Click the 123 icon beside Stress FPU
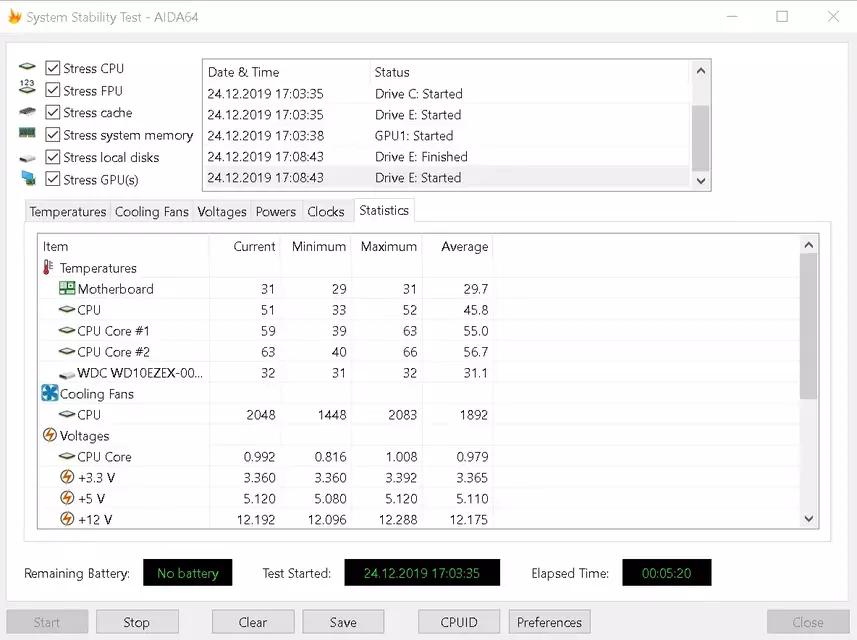The width and height of the screenshot is (857, 640). pos(27,86)
